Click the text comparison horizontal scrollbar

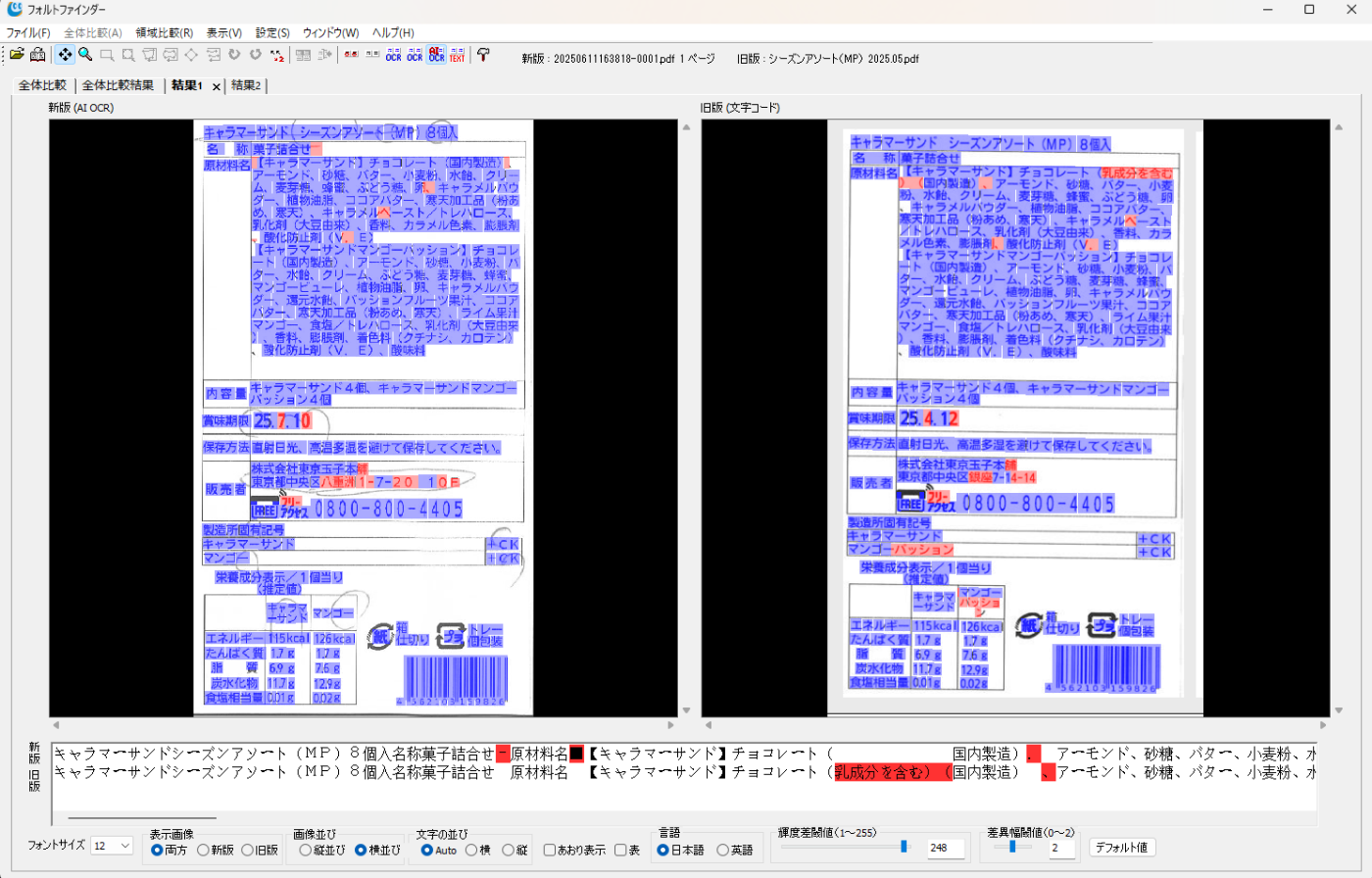click(142, 816)
